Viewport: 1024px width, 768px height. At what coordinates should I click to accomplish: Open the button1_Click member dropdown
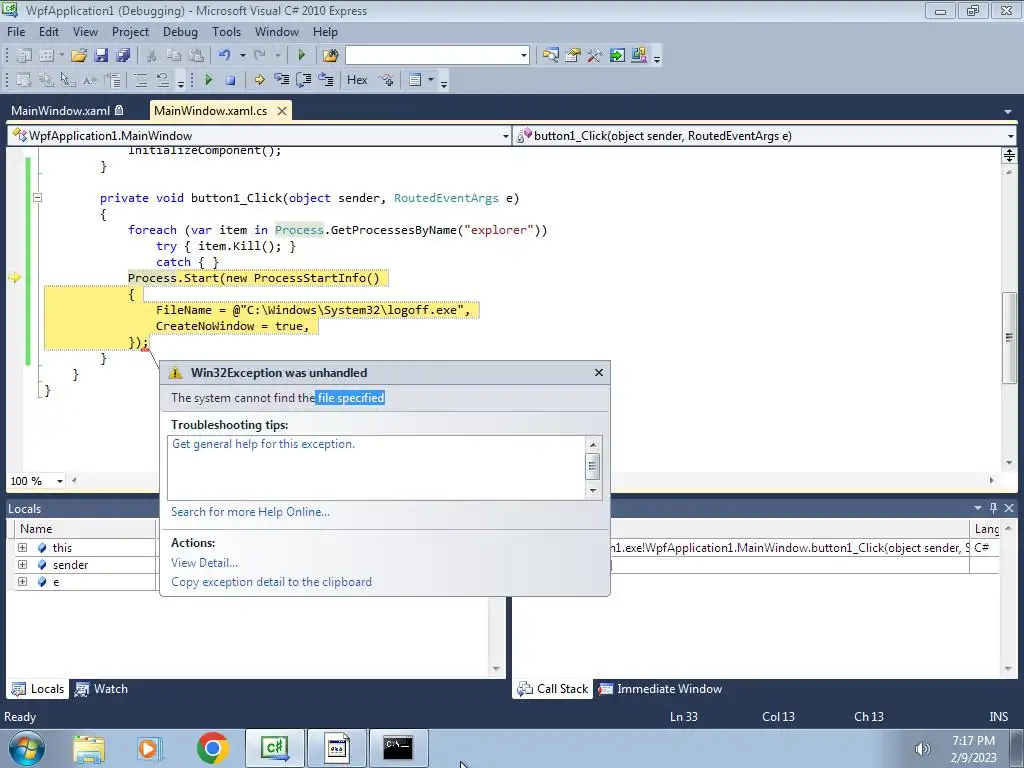1010,136
